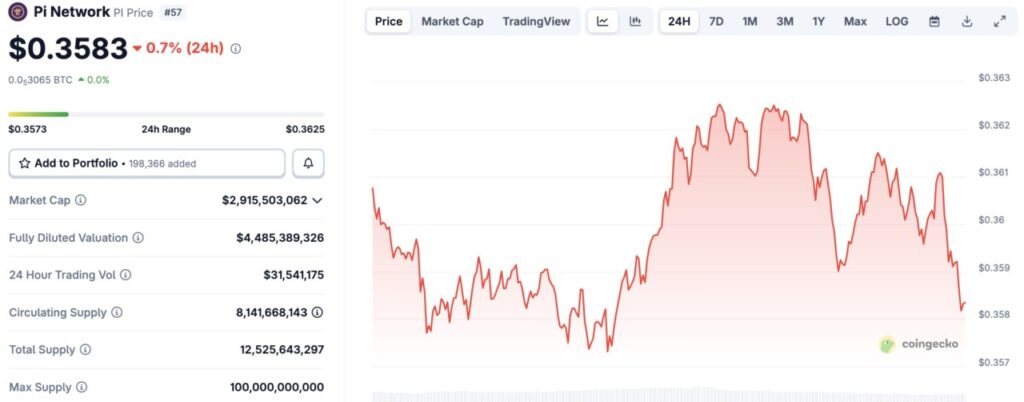Click info icon beside Fully Diluted Valuation

tap(138, 238)
